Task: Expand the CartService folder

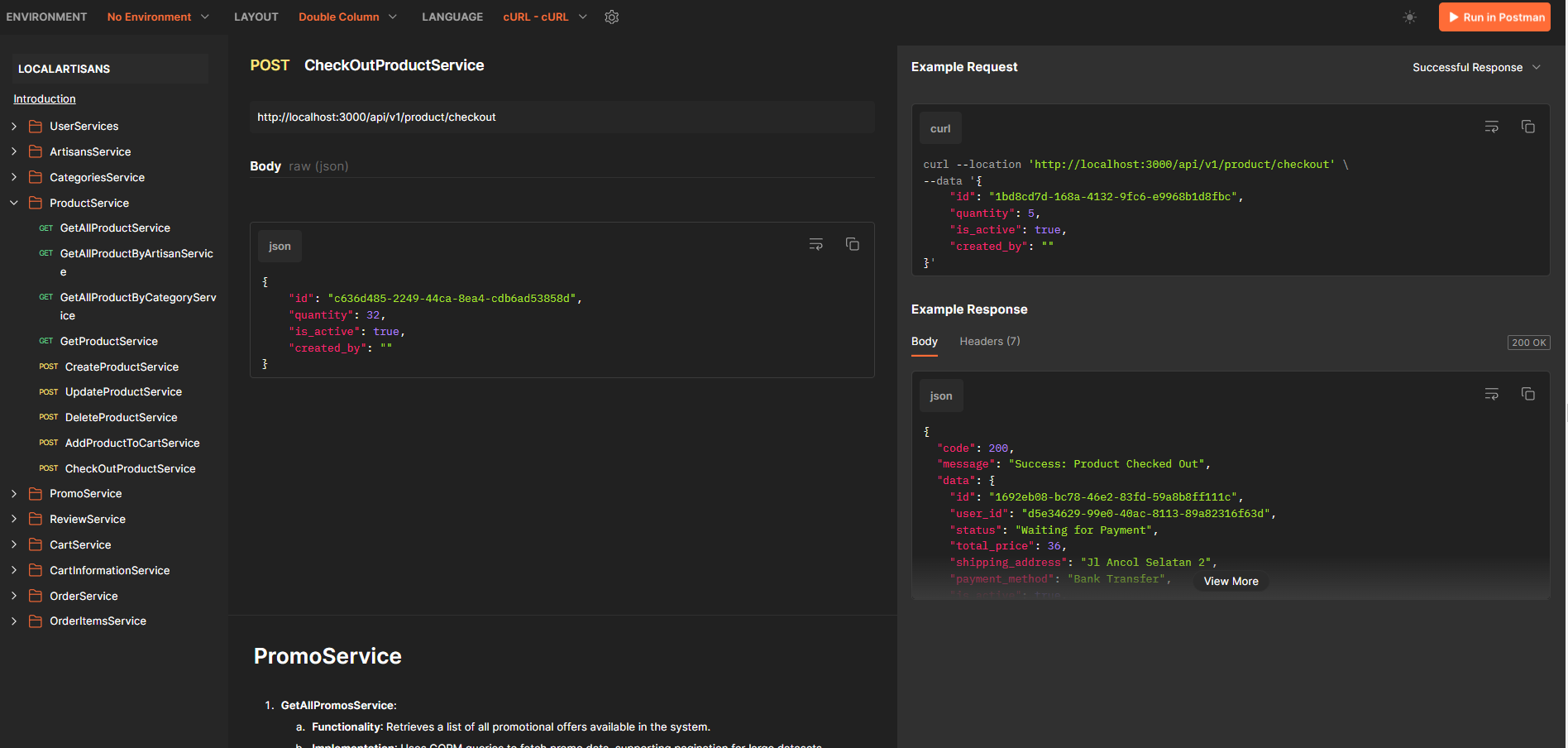Action: click(14, 544)
